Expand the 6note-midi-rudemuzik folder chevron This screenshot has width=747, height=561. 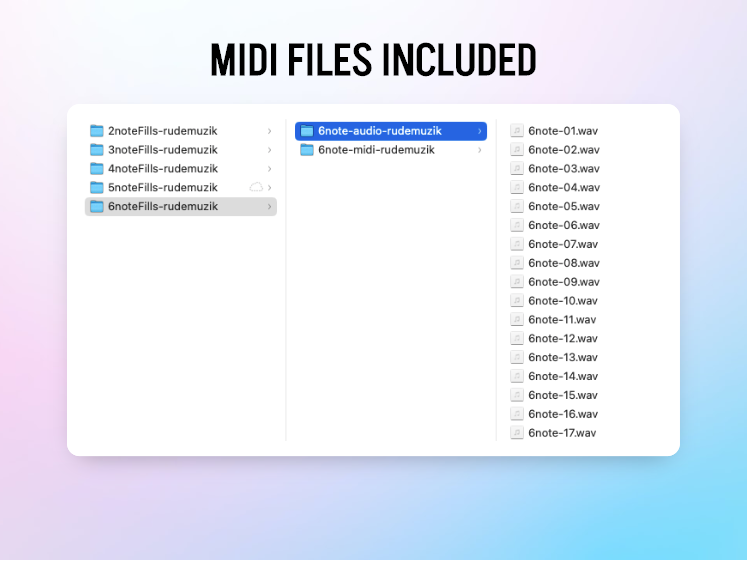[x=480, y=150]
